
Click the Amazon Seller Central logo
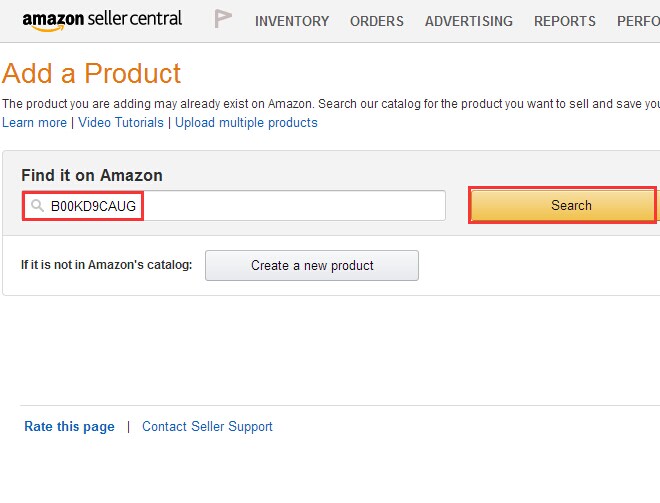tap(102, 20)
